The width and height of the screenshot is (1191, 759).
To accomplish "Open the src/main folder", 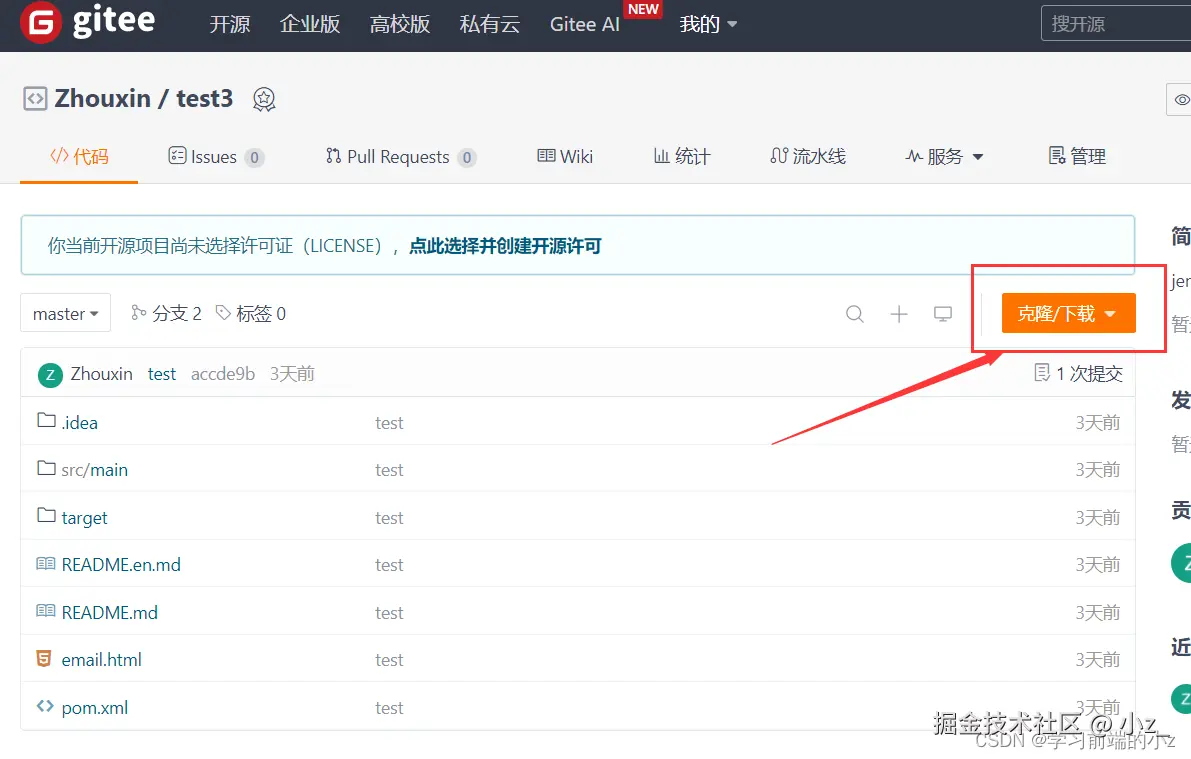I will pos(95,470).
